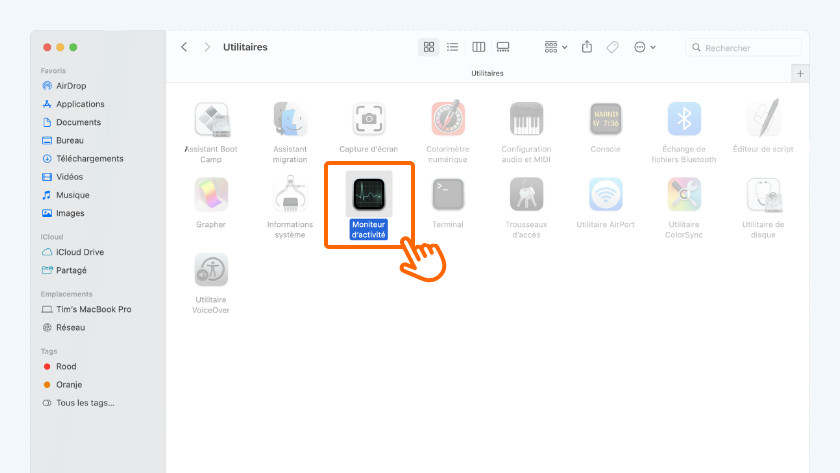Open Échange de fichiers Bluetooth

coord(684,119)
